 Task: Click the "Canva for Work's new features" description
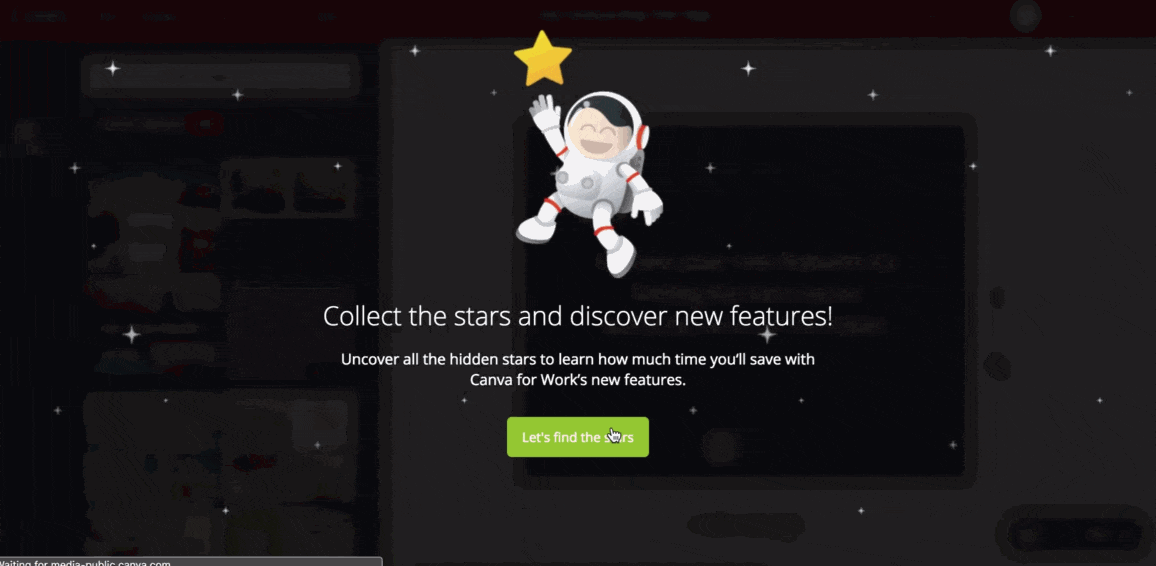(x=577, y=370)
